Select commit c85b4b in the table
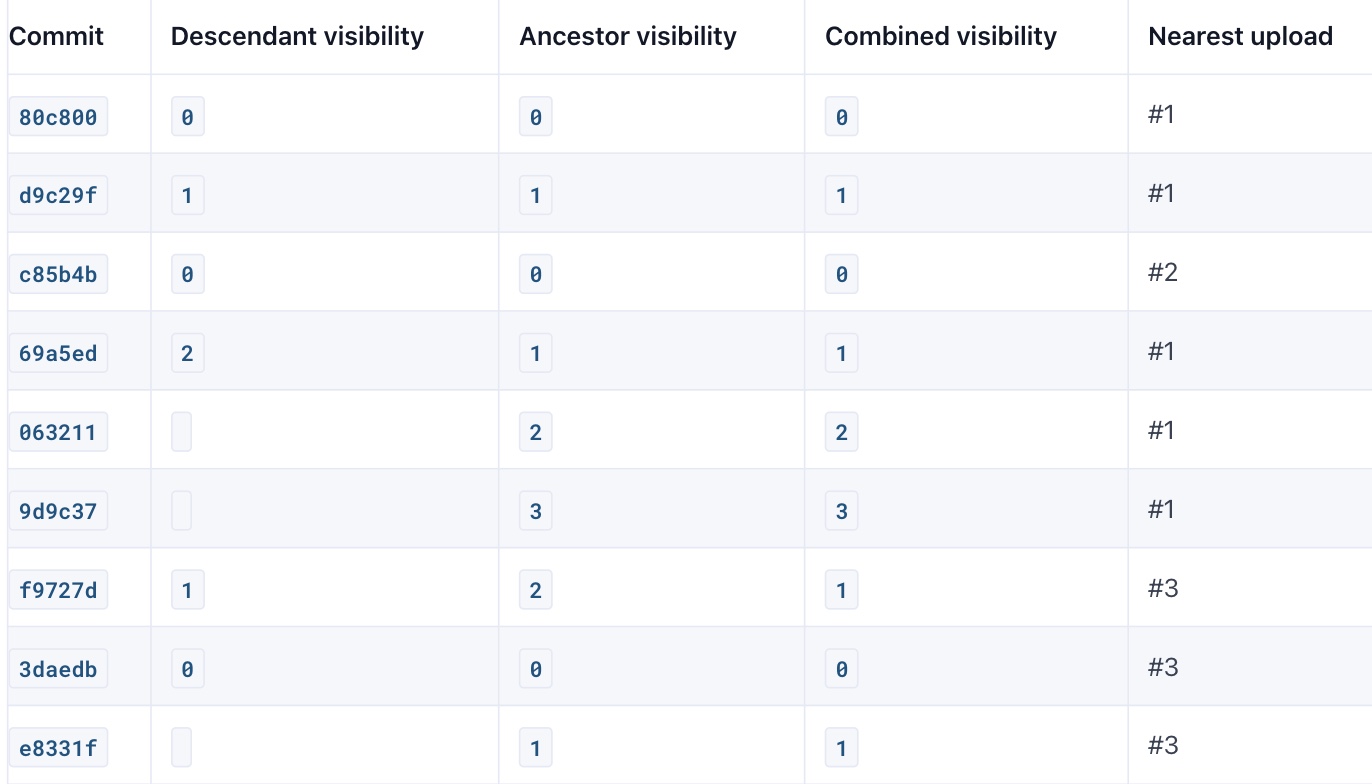The image size is (1372, 784). tap(58, 274)
